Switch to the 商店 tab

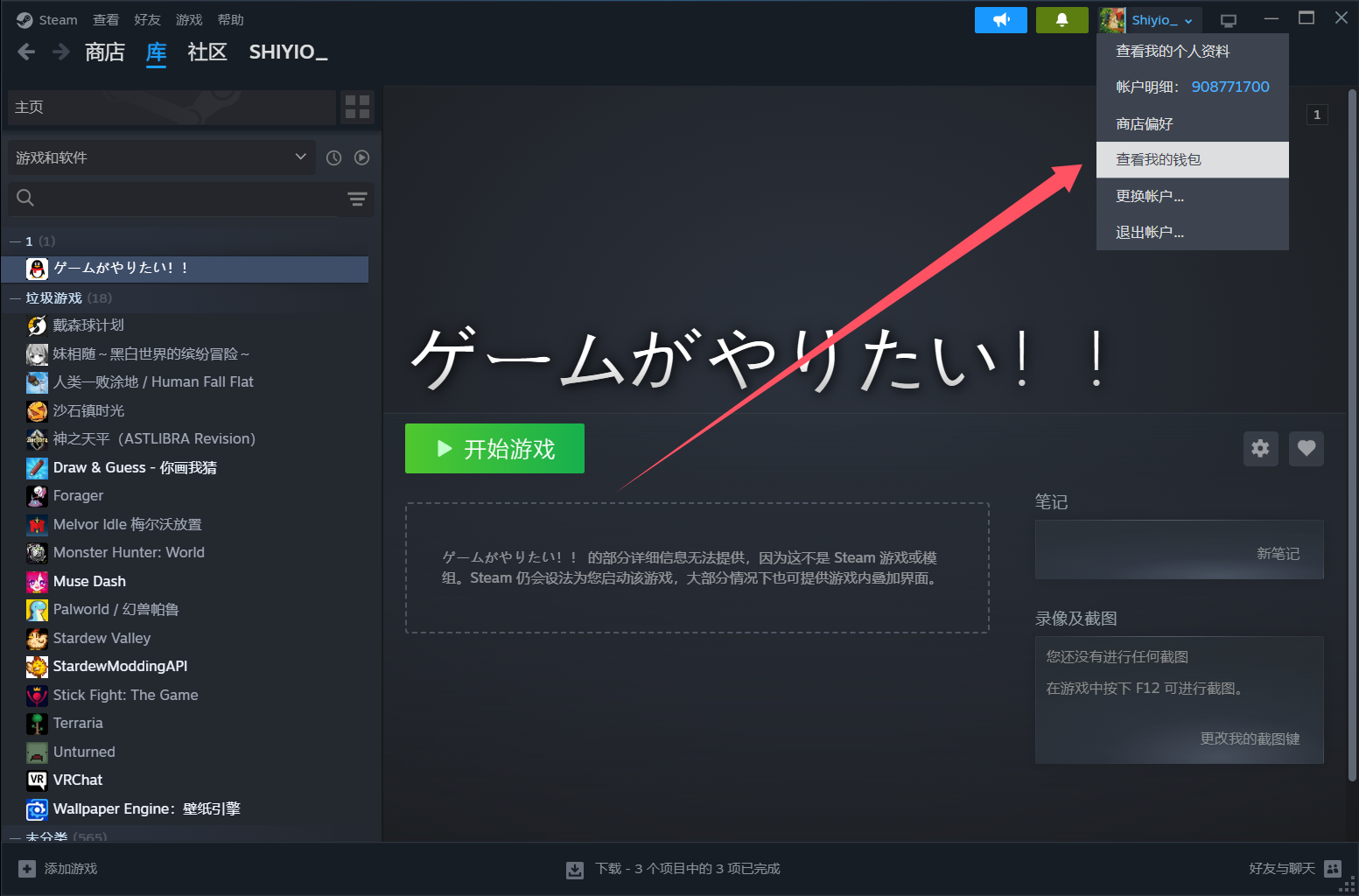click(105, 52)
